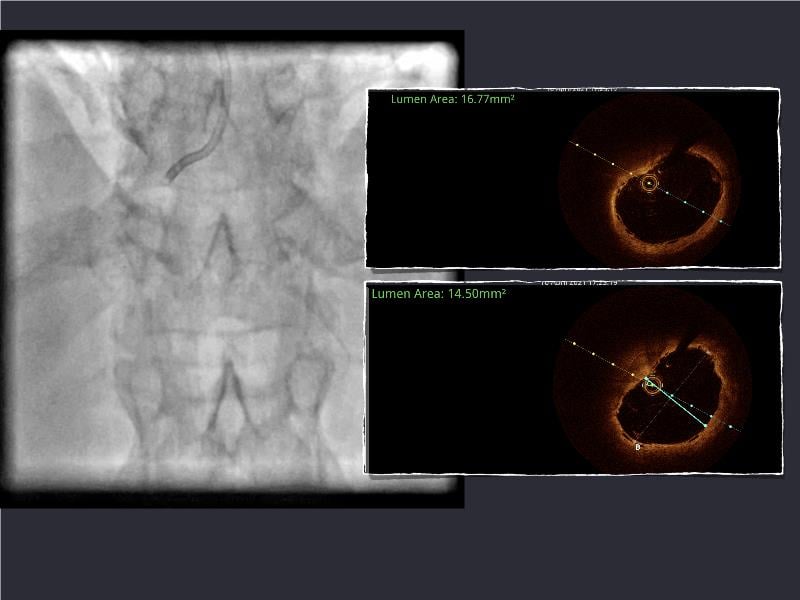The height and width of the screenshot is (600, 800).
Task: Select the lower-right endpoint of top dotted line
Action: pyautogui.click(x=732, y=224)
